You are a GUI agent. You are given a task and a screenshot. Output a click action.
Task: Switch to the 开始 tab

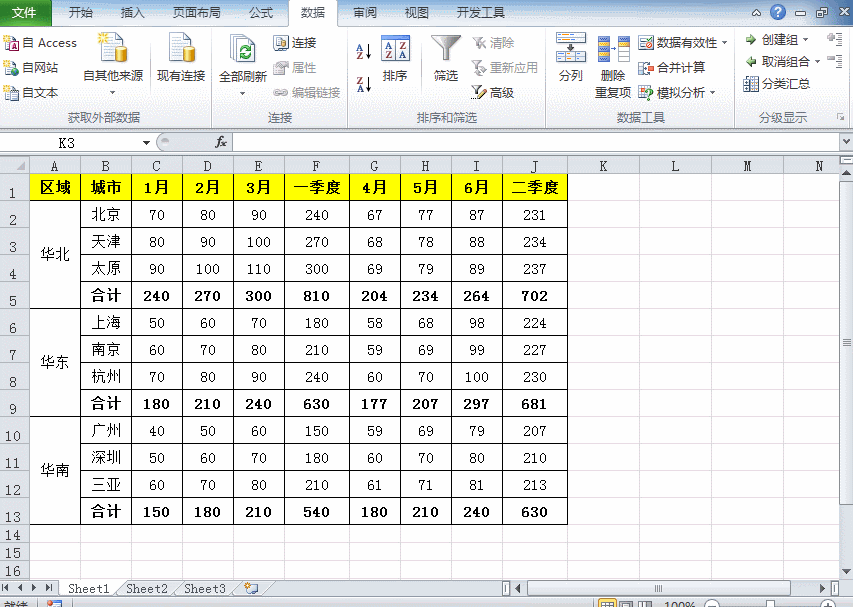tap(81, 13)
